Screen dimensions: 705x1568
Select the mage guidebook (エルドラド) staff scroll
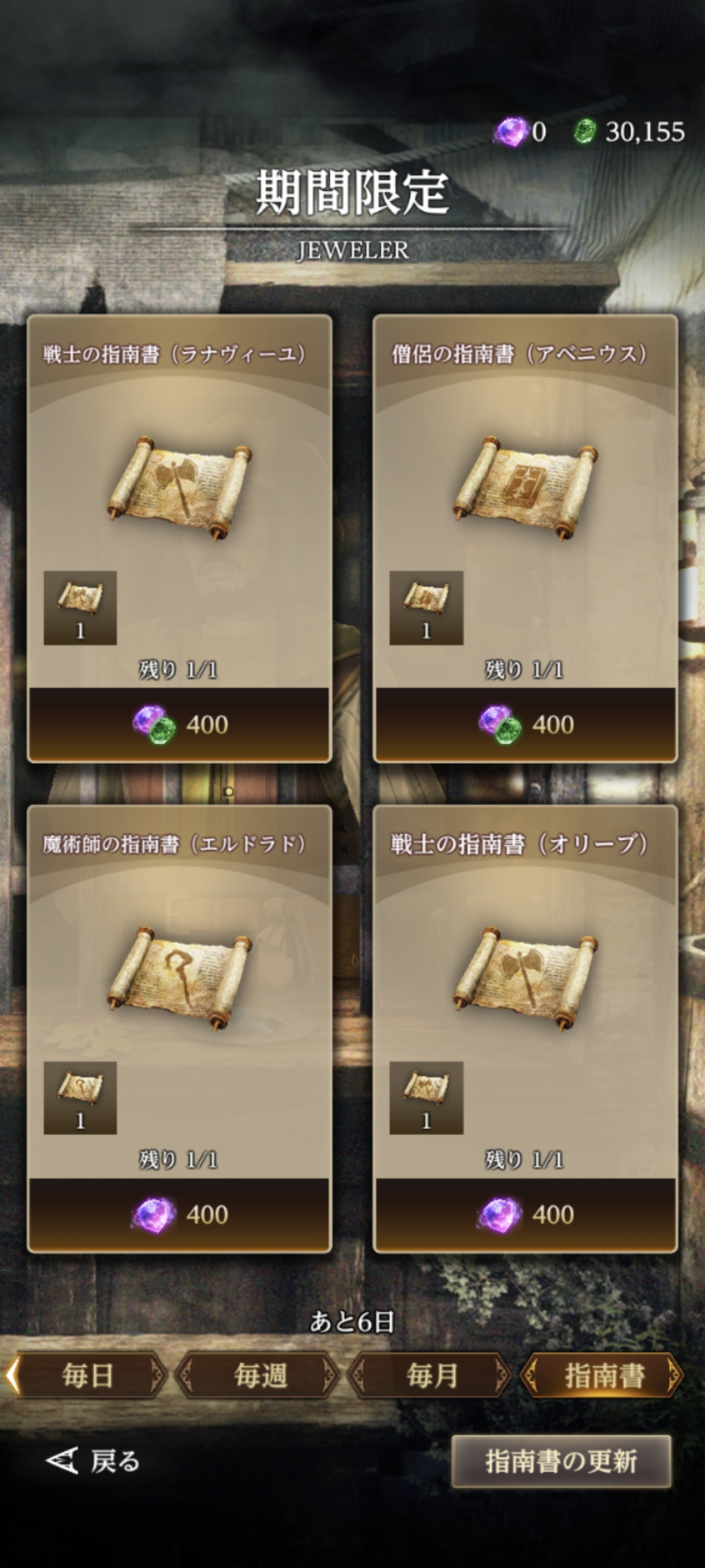180,977
